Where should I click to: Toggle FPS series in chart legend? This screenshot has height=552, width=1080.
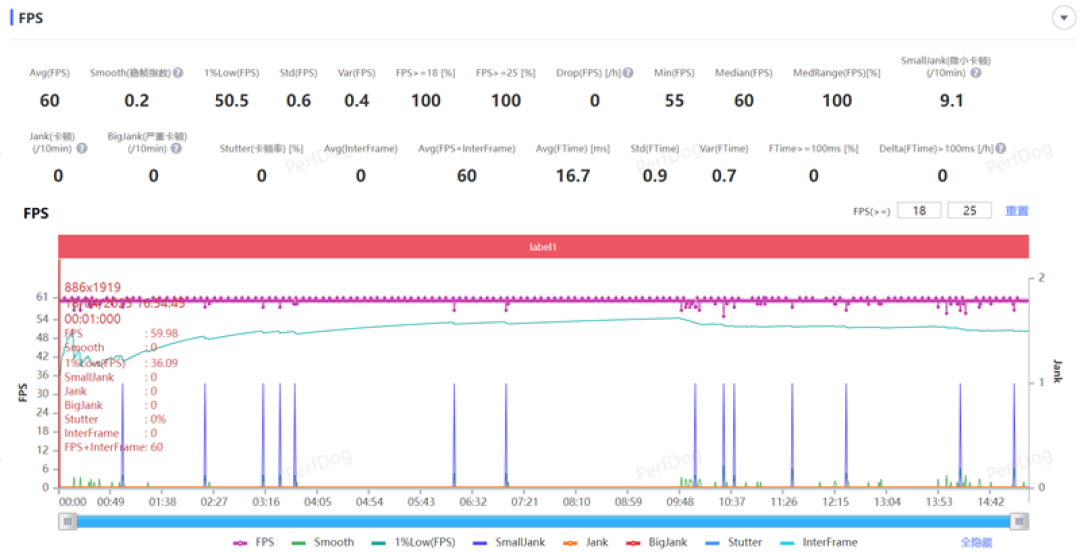(253, 542)
